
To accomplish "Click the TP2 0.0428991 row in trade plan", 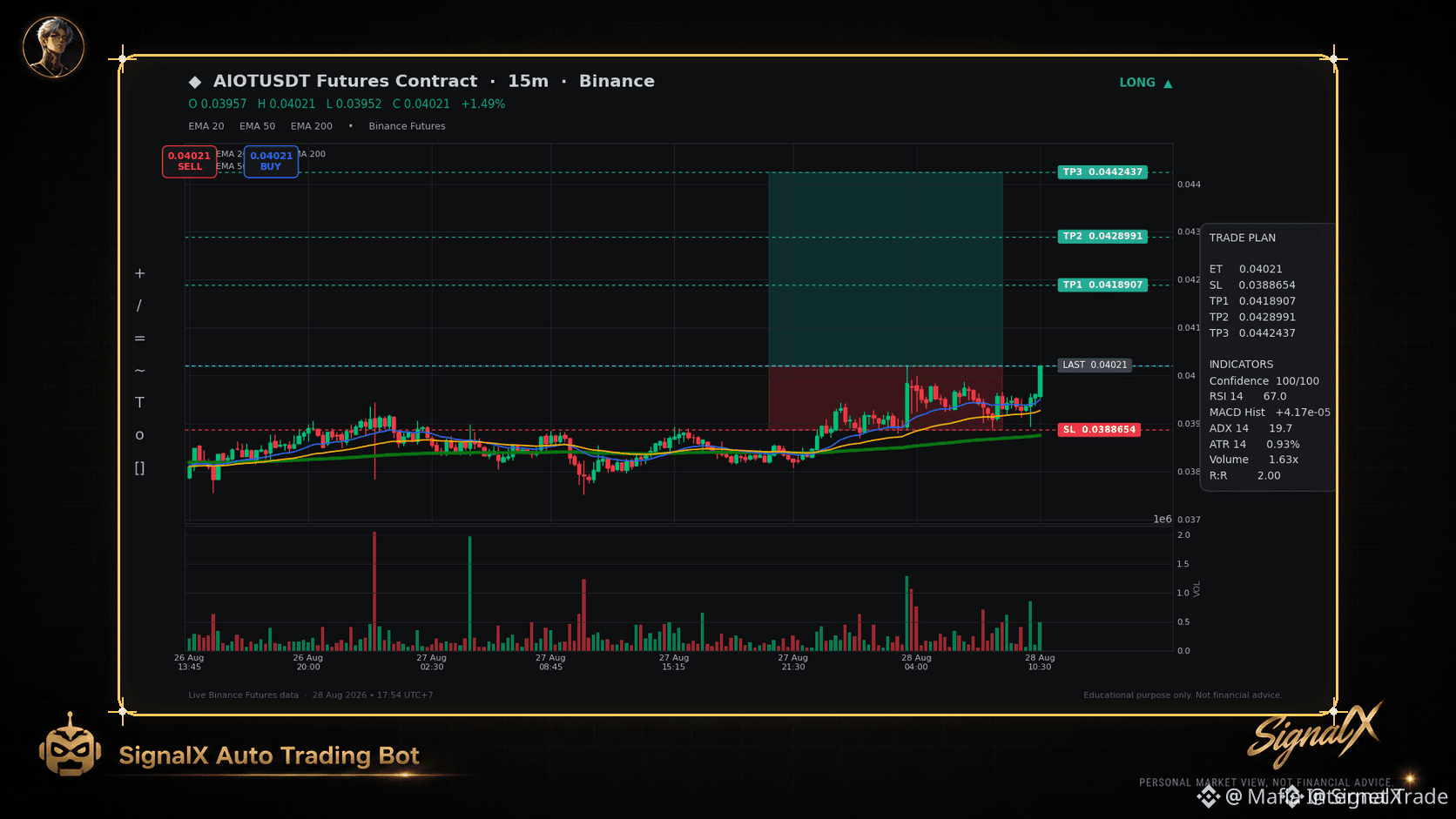I will click(1252, 317).
